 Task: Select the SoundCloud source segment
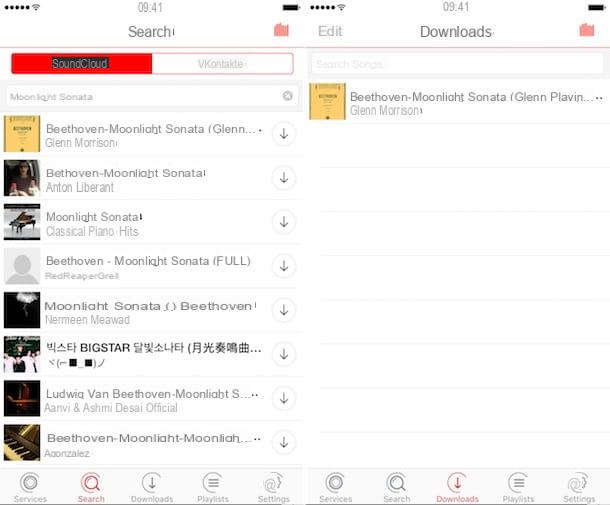pyautogui.click(x=82, y=63)
